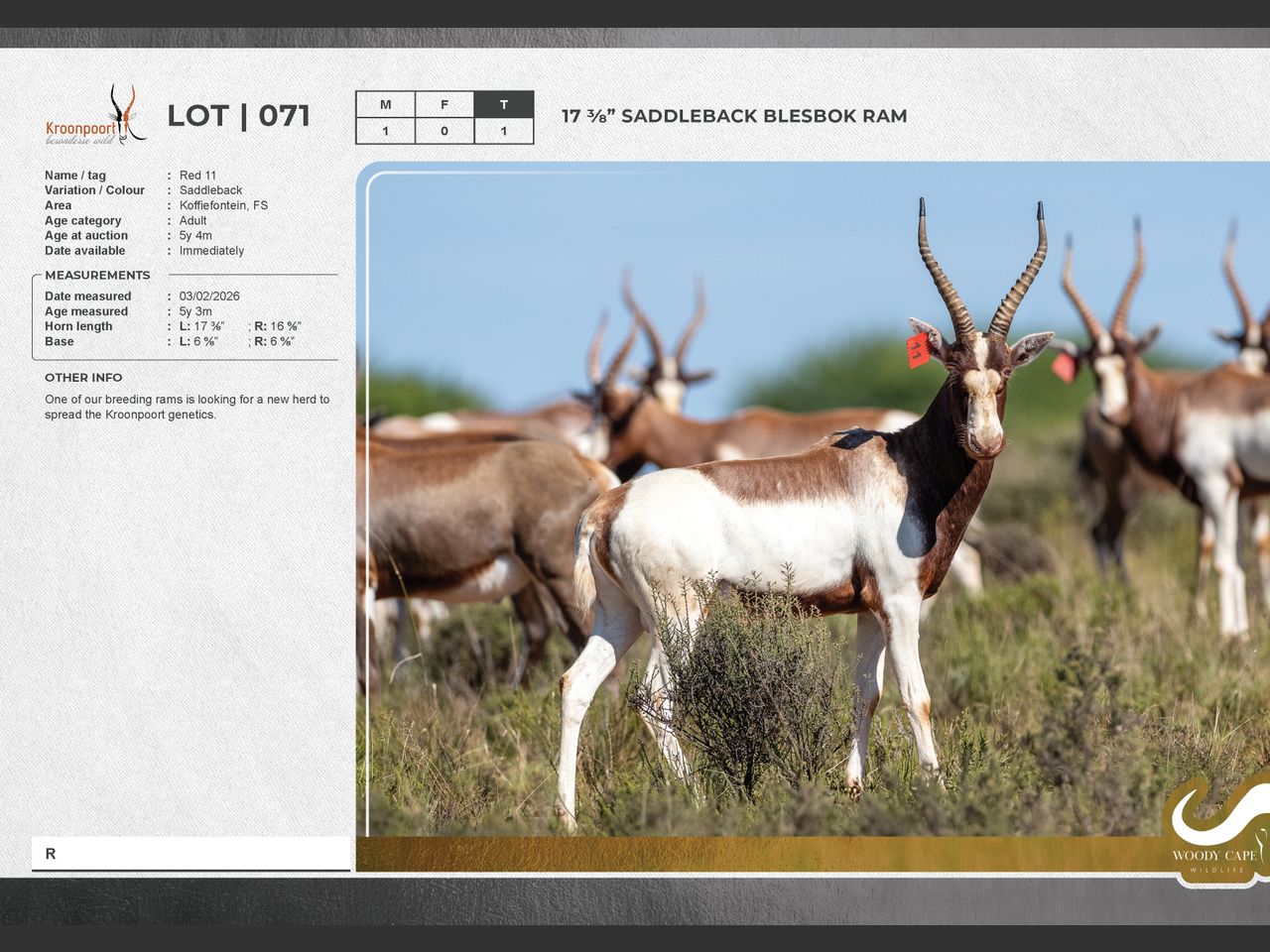Click the OTHER INFO section heading

point(83,378)
